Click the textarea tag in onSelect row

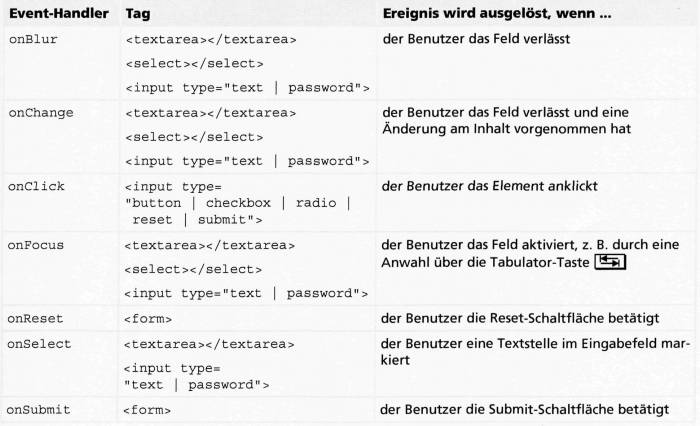click(x=211, y=343)
